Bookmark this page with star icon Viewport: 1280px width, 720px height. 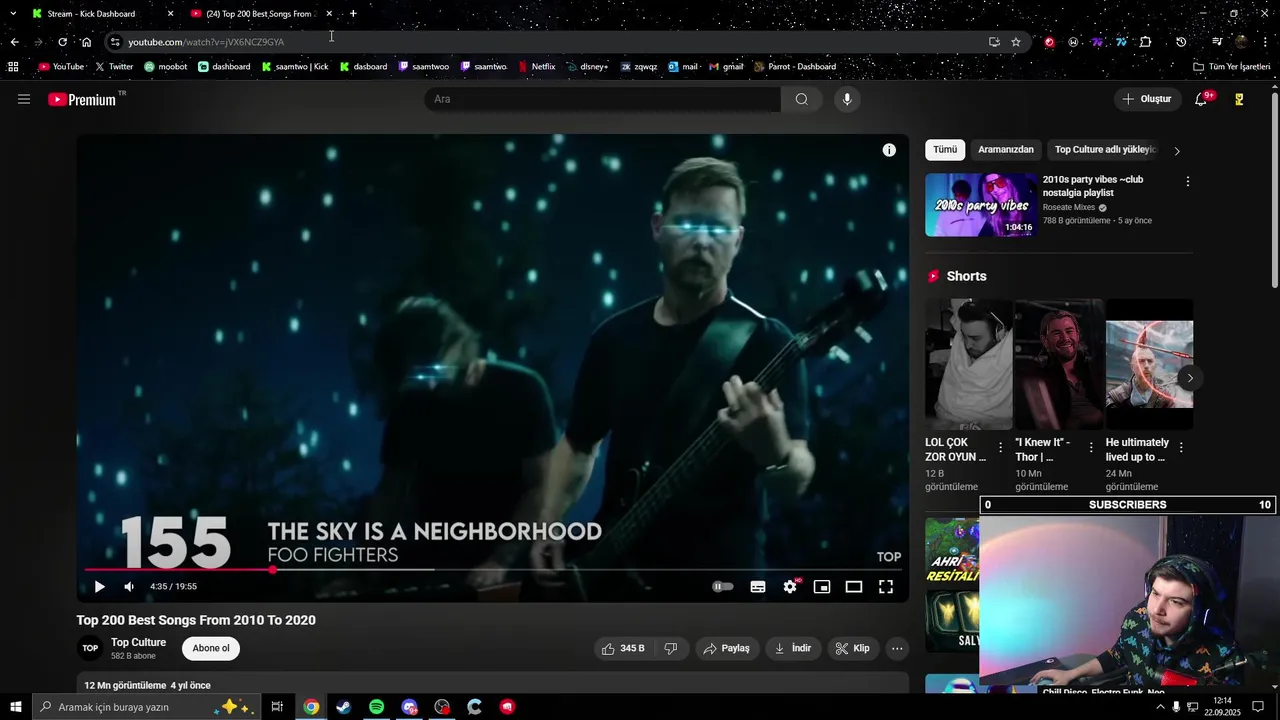1016,42
